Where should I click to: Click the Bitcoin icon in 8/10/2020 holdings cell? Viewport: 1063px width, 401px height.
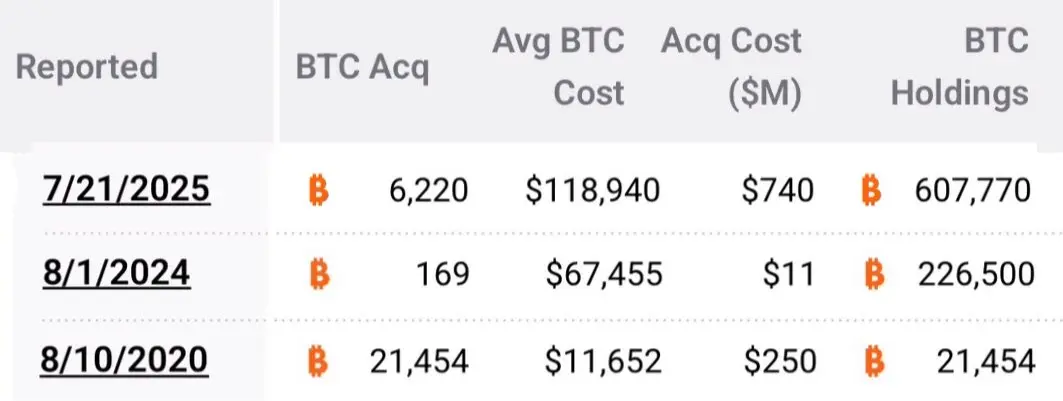876,360
